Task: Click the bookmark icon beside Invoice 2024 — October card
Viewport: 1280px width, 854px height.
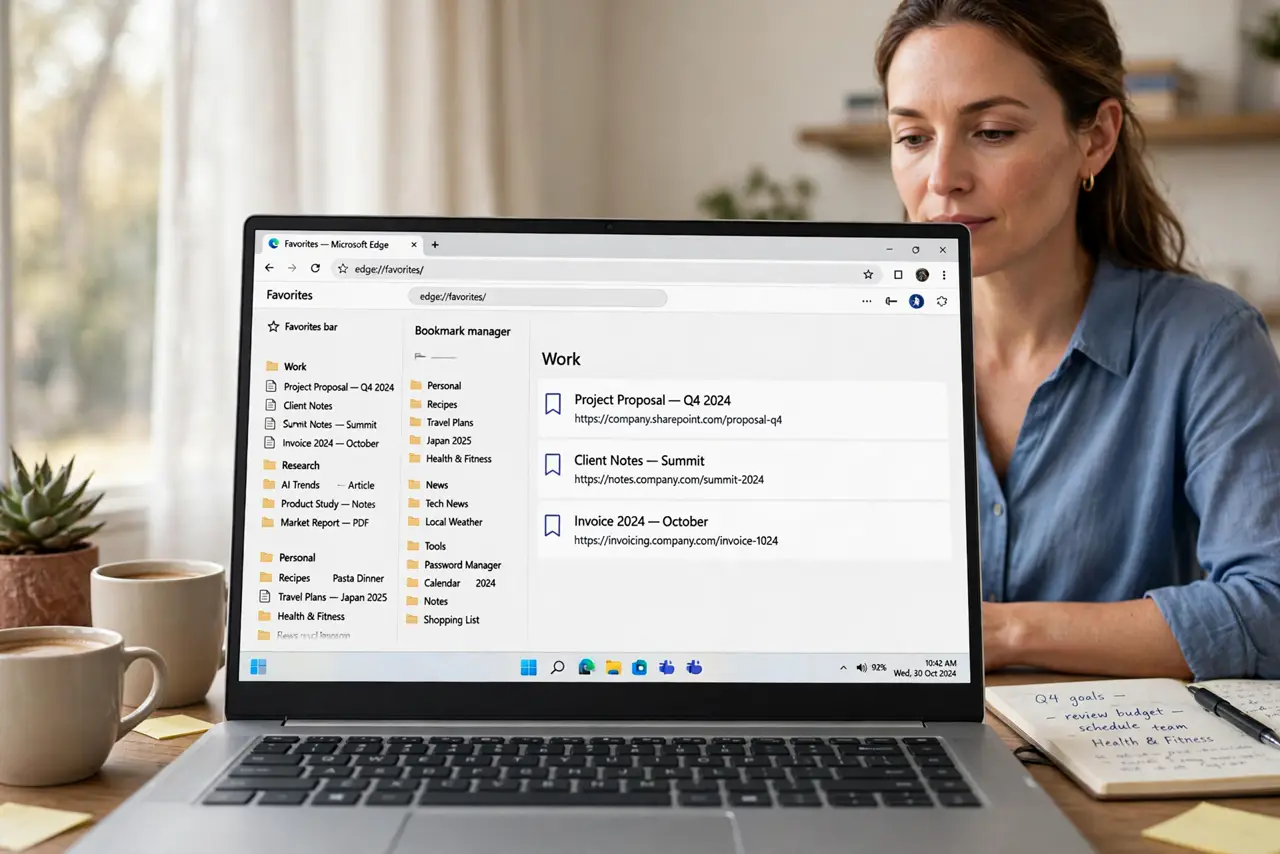Action: tap(553, 525)
